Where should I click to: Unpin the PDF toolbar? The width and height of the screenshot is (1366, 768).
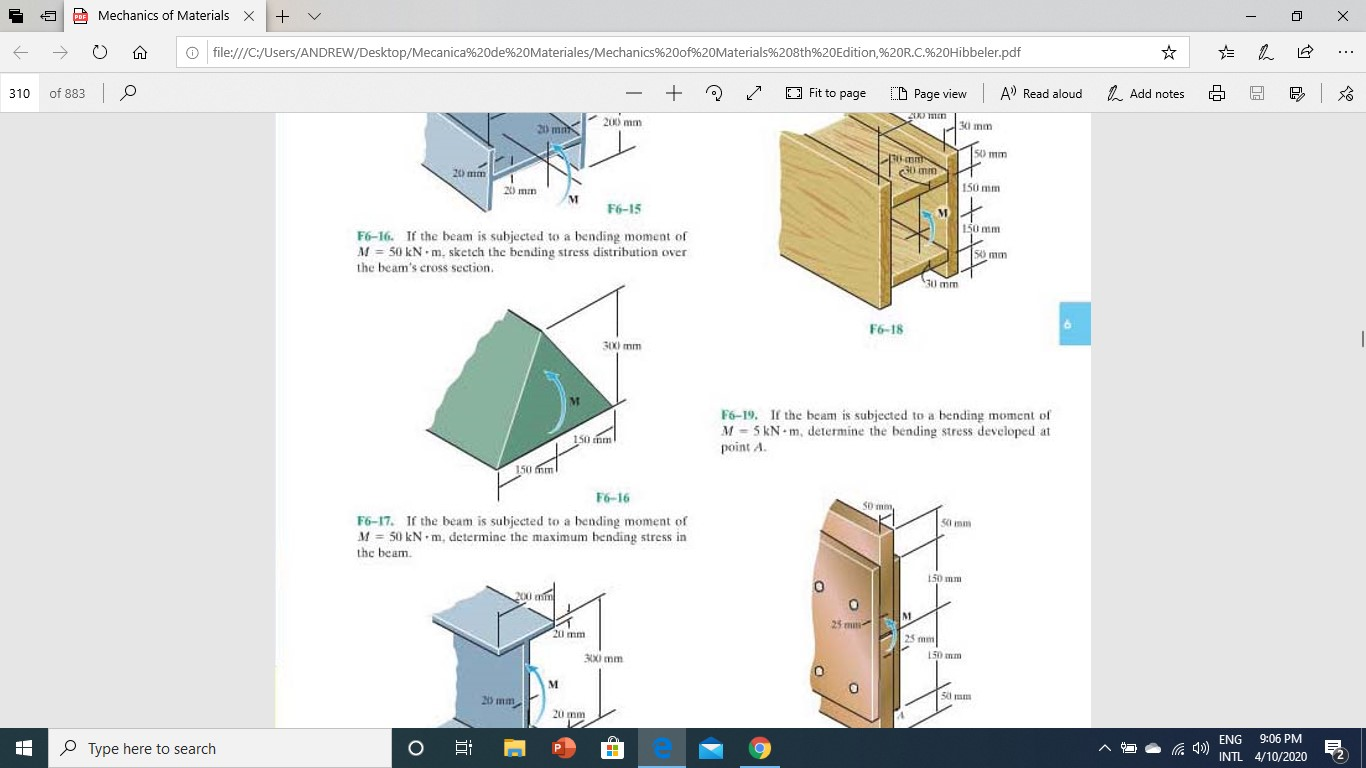(1345, 93)
